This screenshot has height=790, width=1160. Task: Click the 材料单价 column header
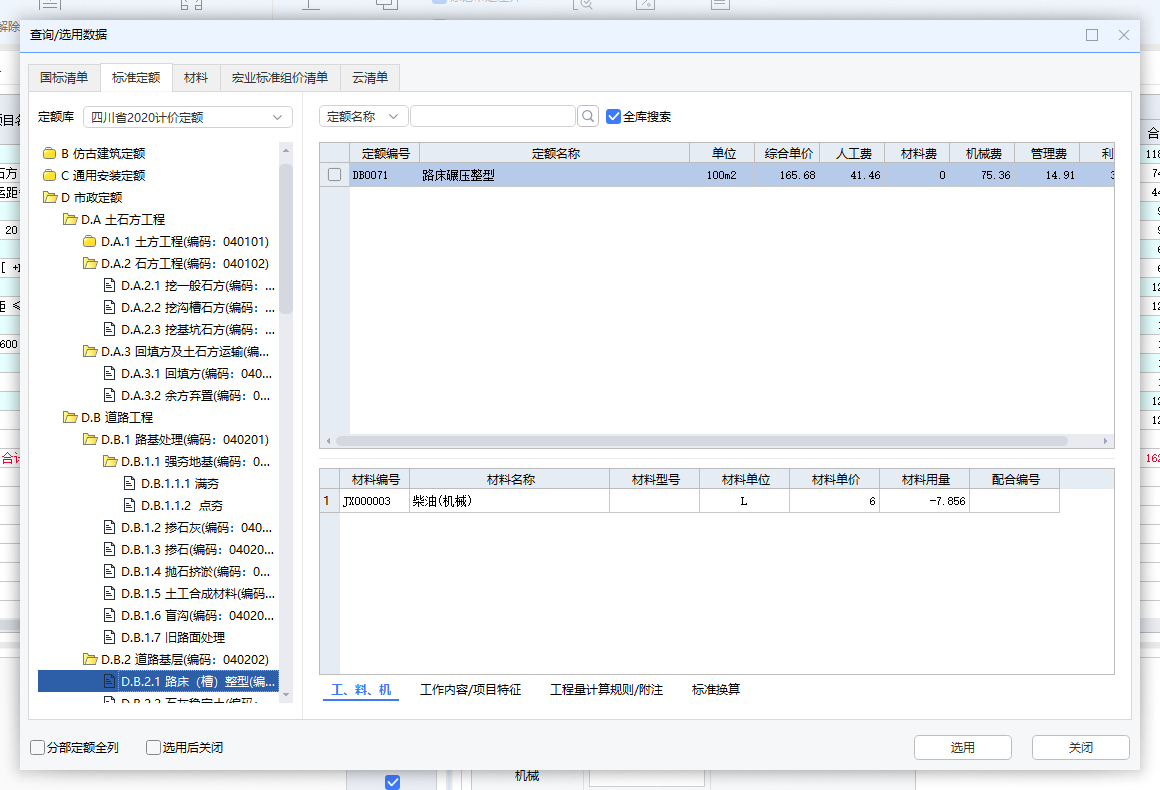(x=834, y=479)
